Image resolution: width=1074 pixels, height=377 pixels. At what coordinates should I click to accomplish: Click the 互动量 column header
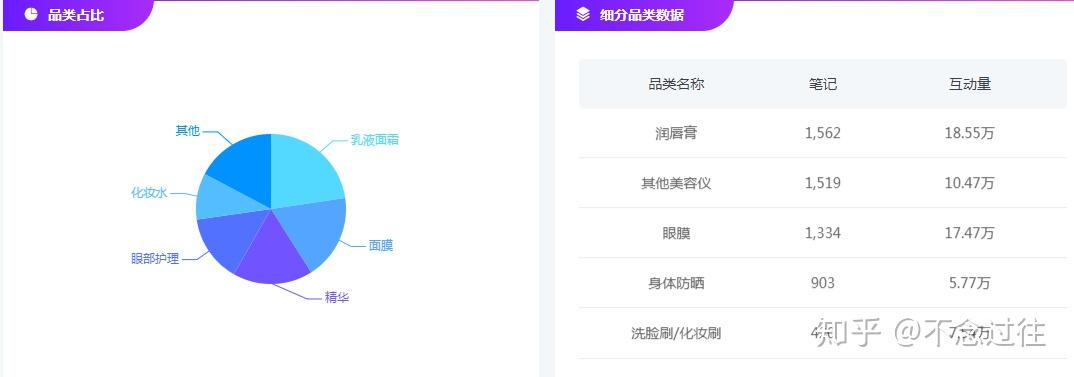pos(969,84)
